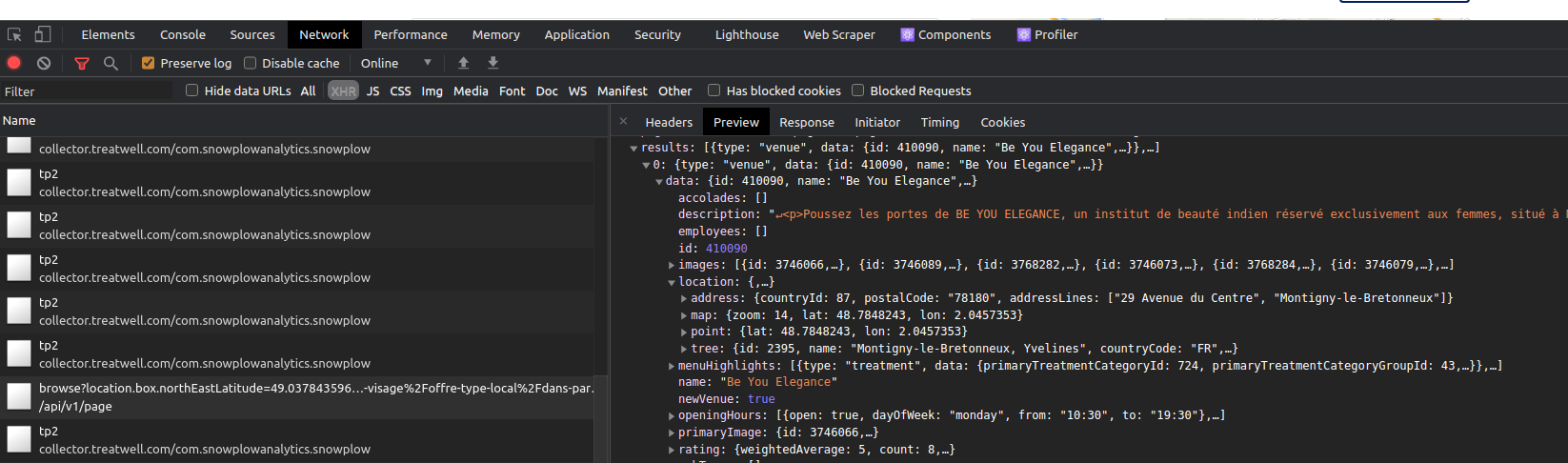Expand the openingHours array node

click(672, 415)
